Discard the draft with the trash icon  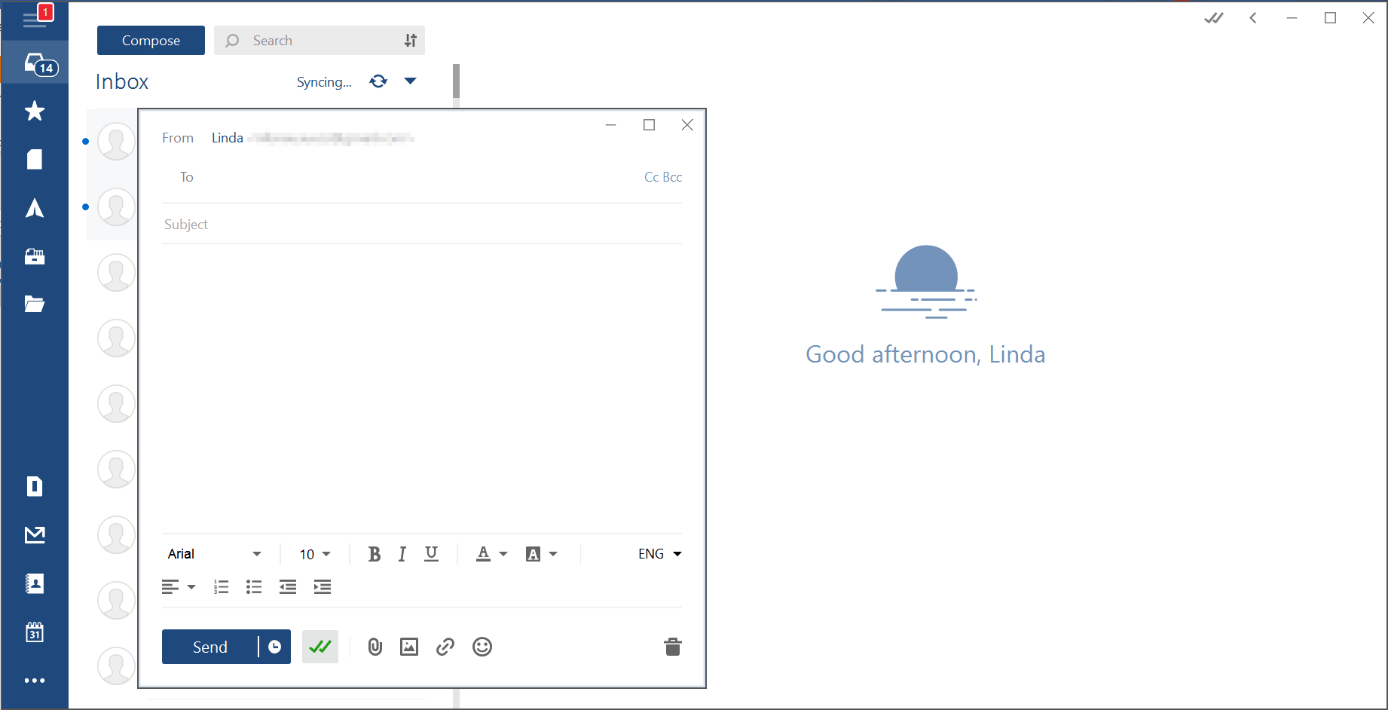tap(672, 647)
